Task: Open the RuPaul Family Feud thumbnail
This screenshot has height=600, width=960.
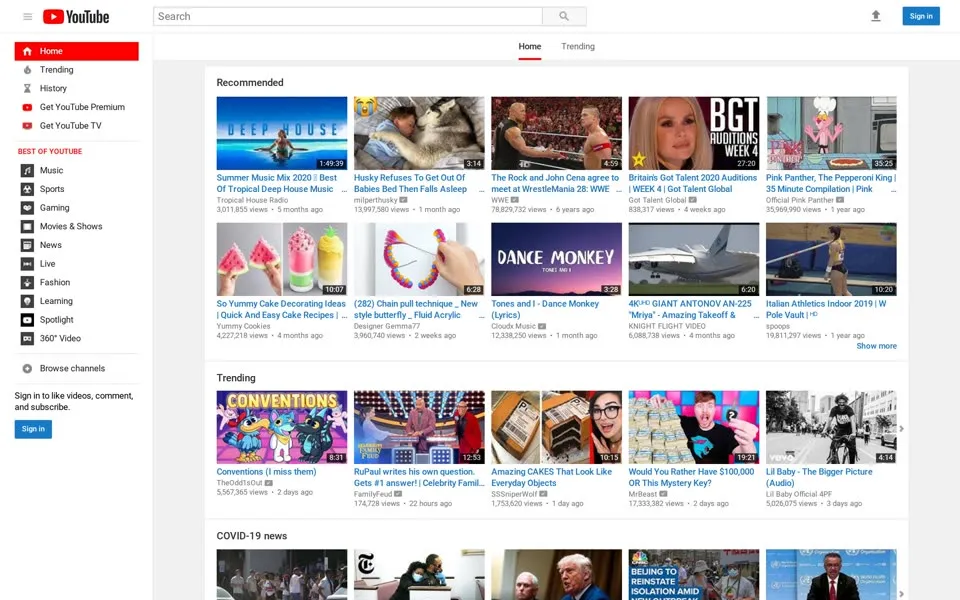Action: [419, 427]
